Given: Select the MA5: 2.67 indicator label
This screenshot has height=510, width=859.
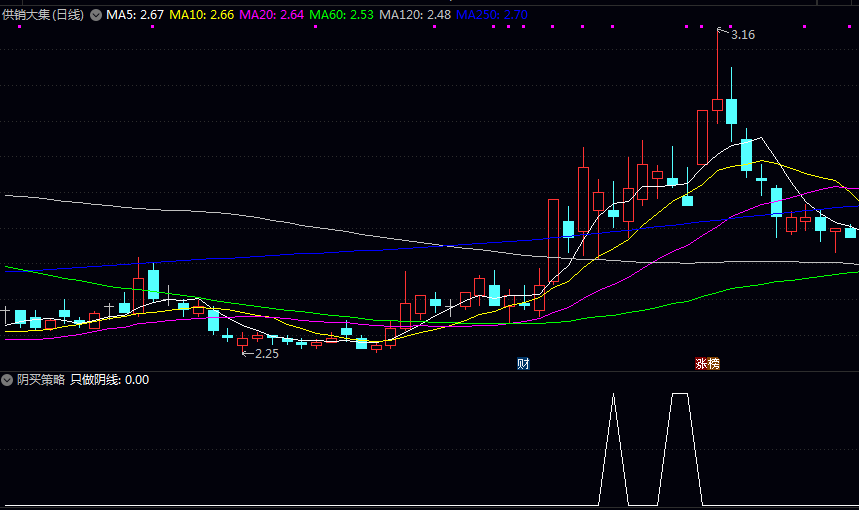Looking at the screenshot, I should pos(135,15).
